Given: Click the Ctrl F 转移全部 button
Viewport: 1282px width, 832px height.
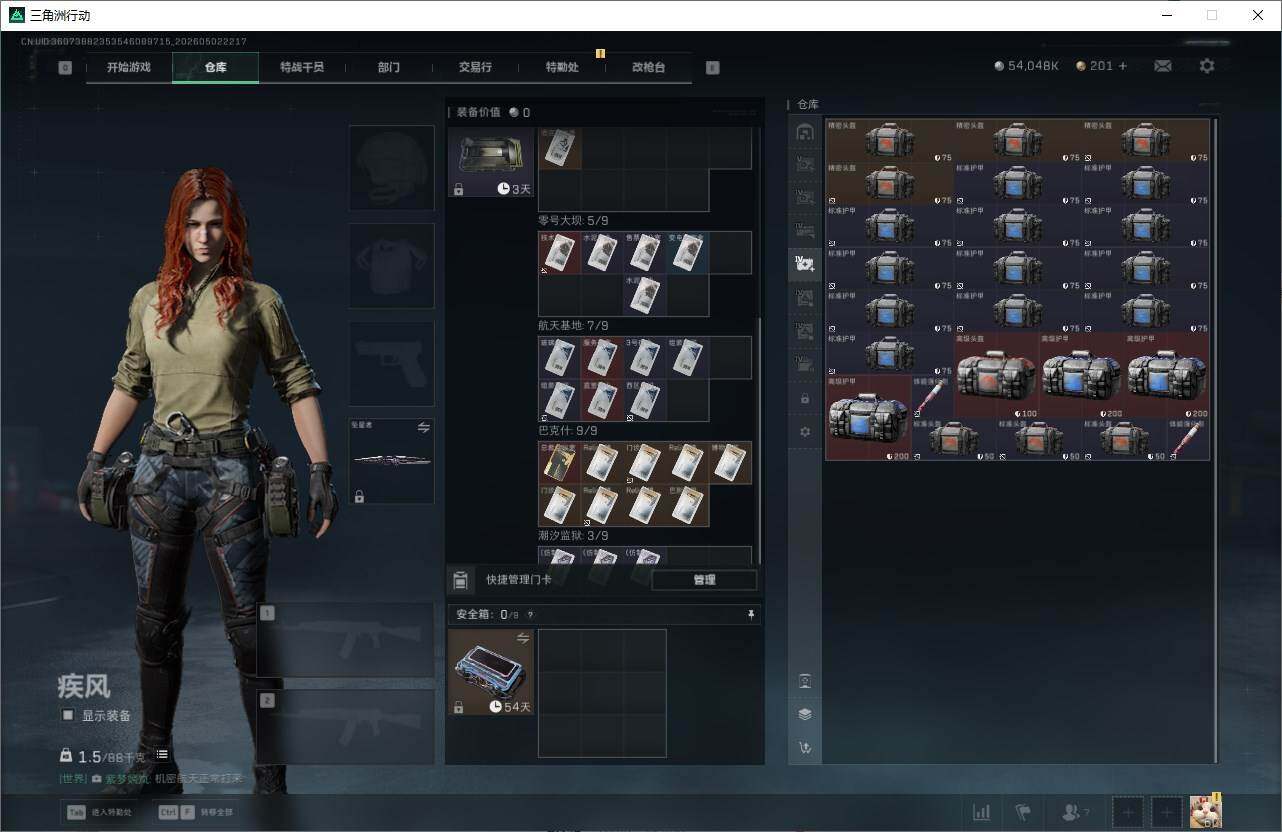Looking at the screenshot, I should [196, 813].
